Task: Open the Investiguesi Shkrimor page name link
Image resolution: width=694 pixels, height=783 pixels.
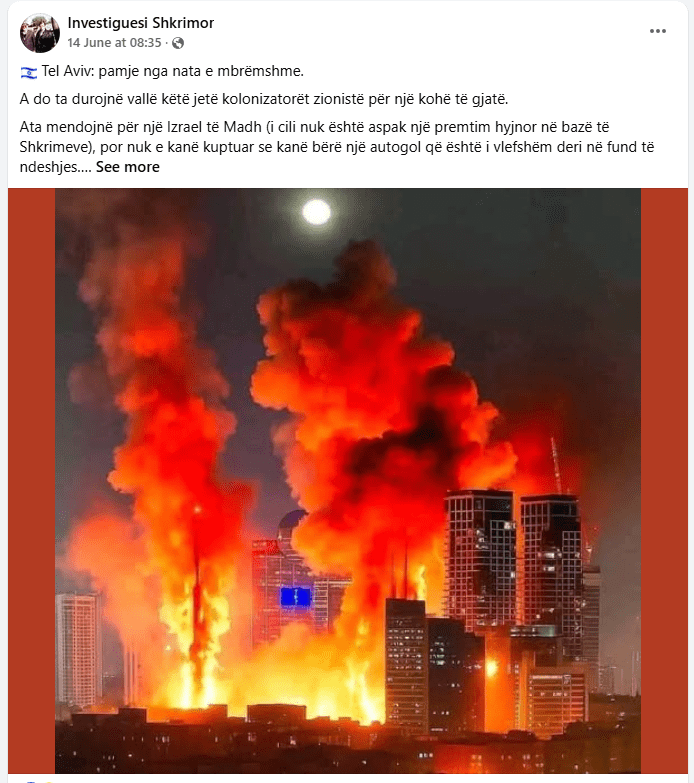Action: [x=140, y=23]
